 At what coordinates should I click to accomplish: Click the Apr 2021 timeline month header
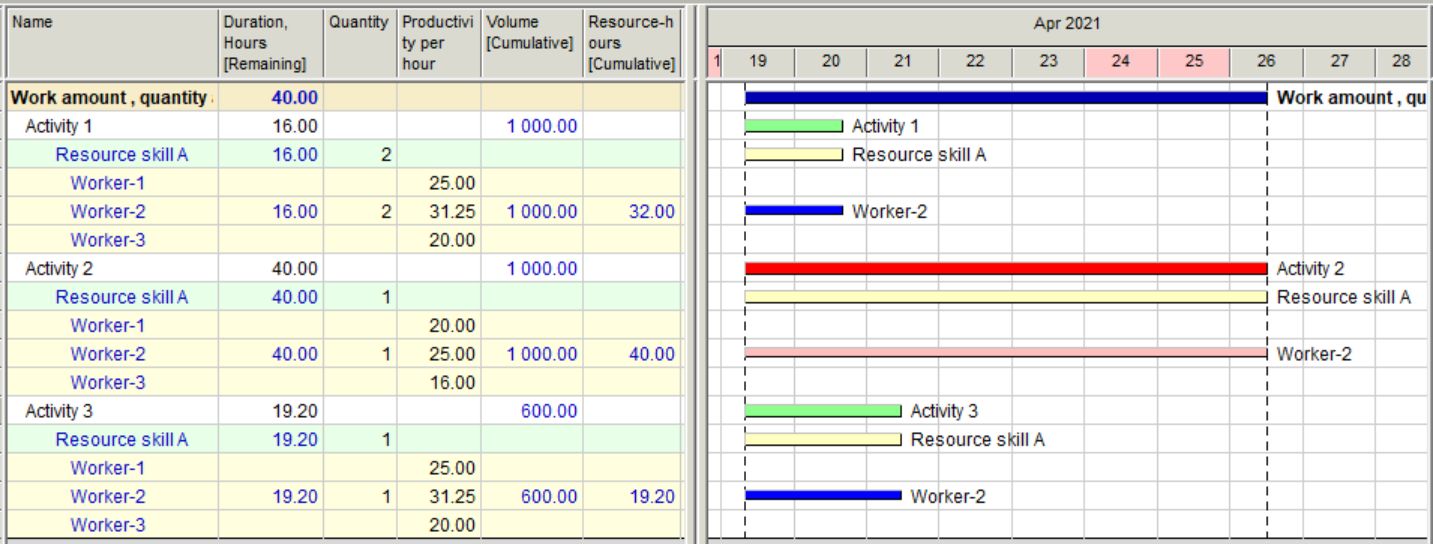(x=1066, y=24)
